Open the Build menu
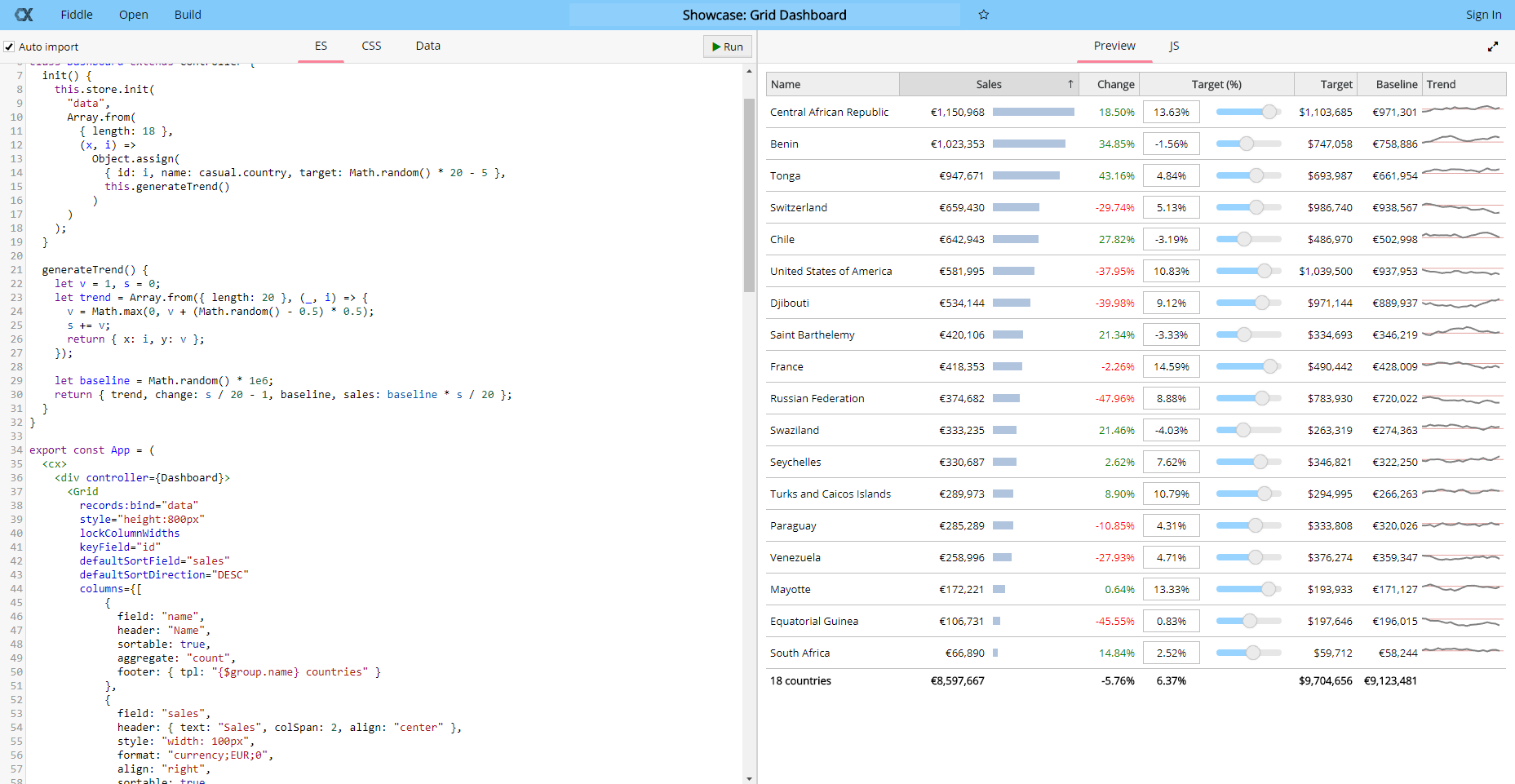 (188, 15)
